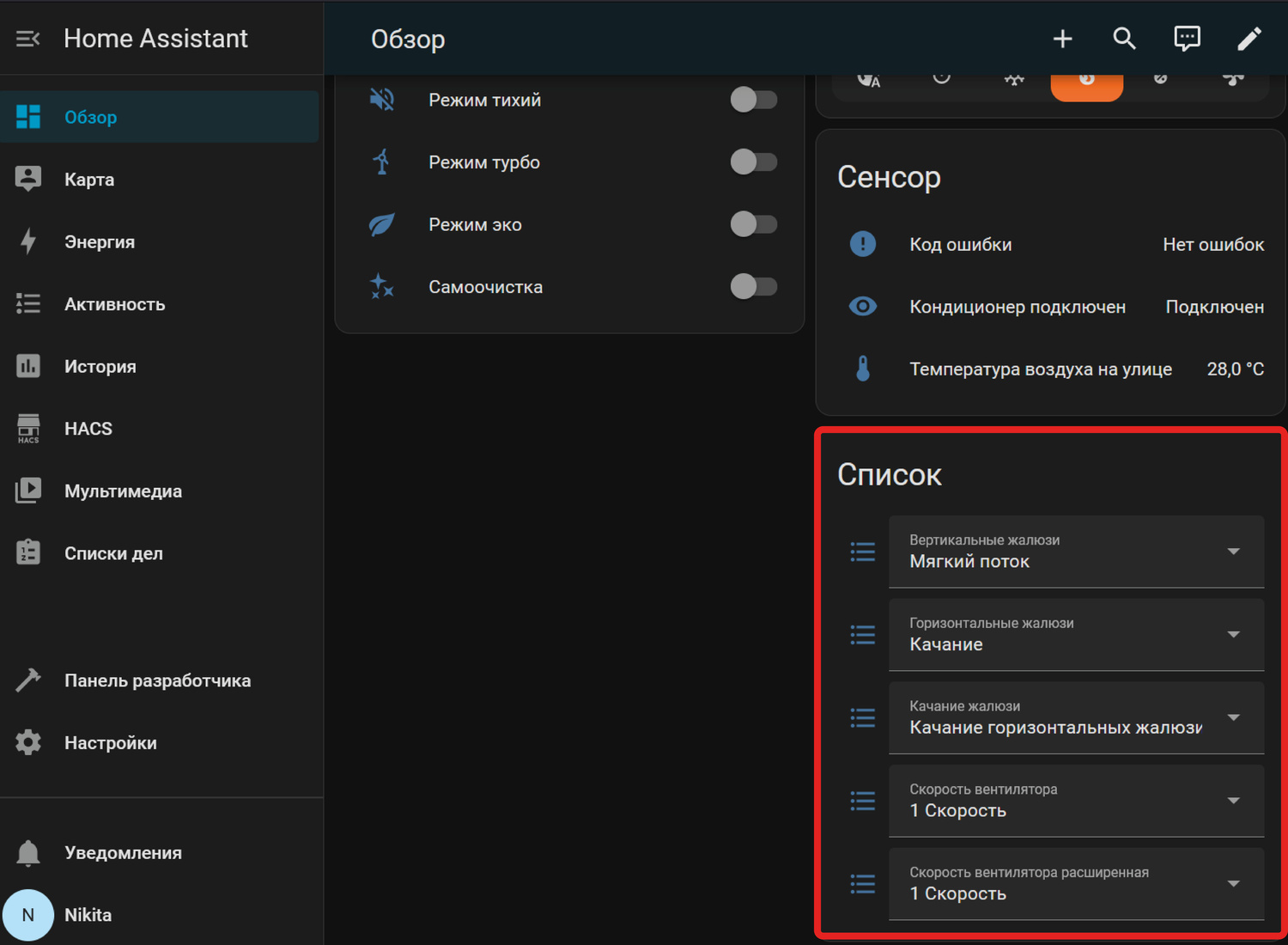The width and height of the screenshot is (1288, 945).
Task: Open search with the magnifier icon
Action: tap(1124, 39)
